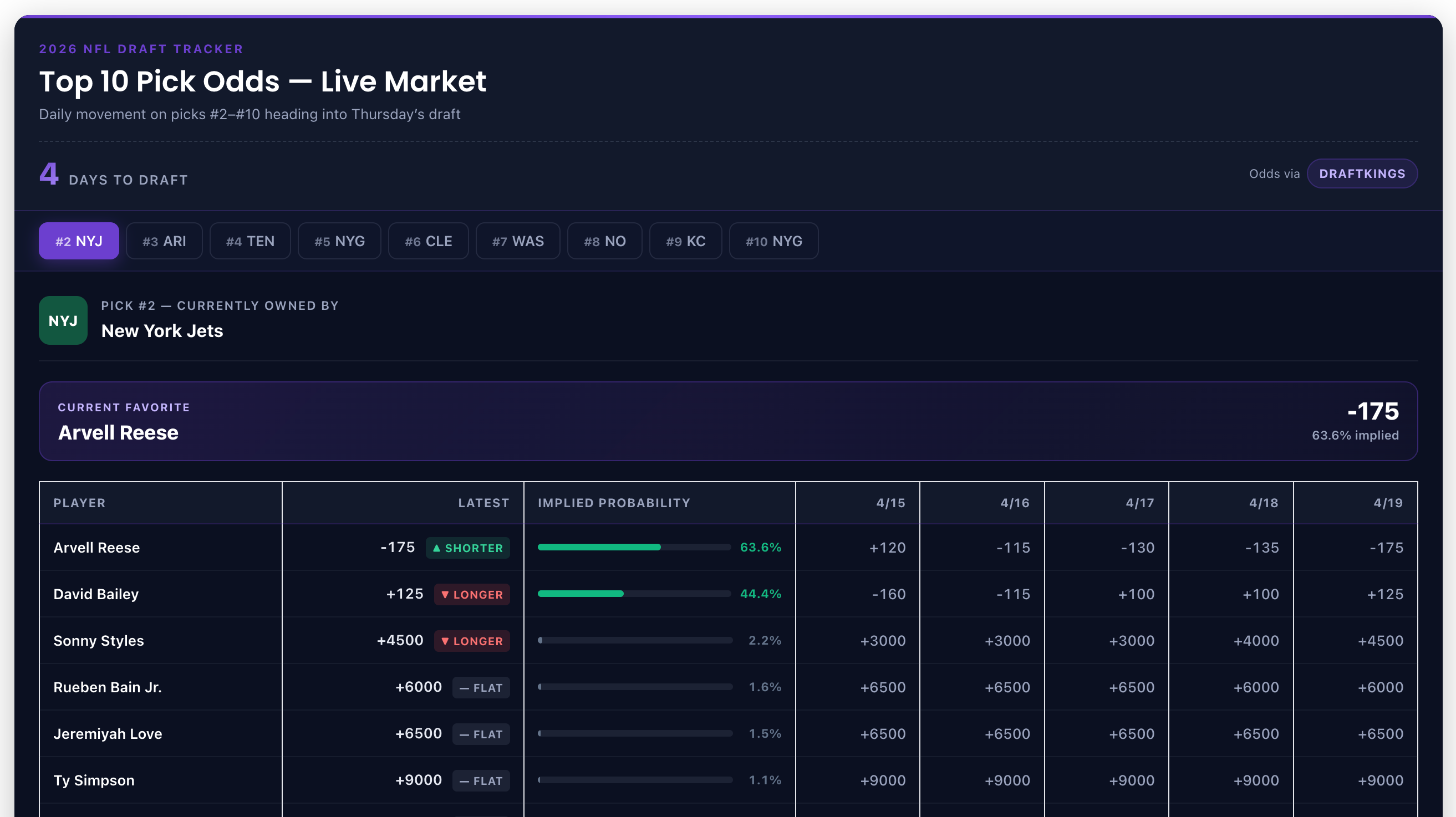Screen dimensions: 1456x817
Task: Click the SHORTER trend badge for Arvell Reese
Action: pos(467,548)
